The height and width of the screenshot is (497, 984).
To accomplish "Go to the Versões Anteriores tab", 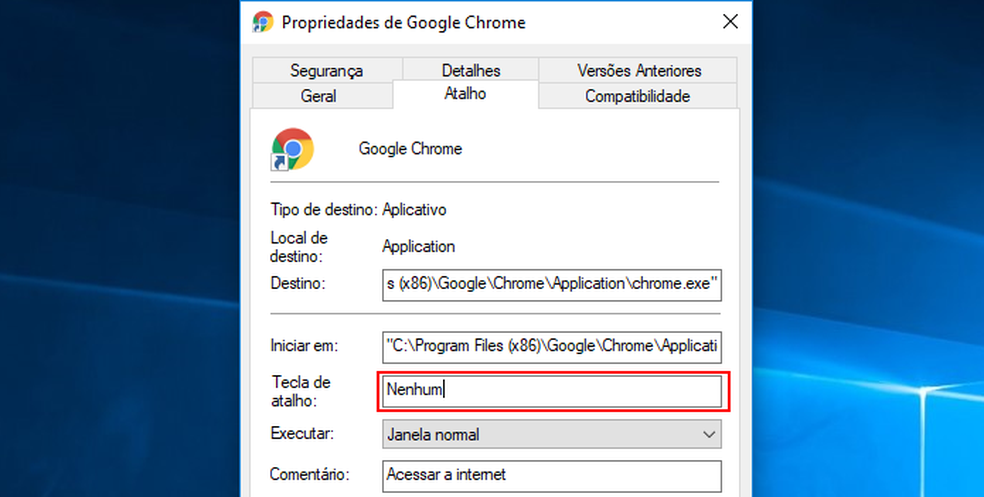I will (639, 70).
